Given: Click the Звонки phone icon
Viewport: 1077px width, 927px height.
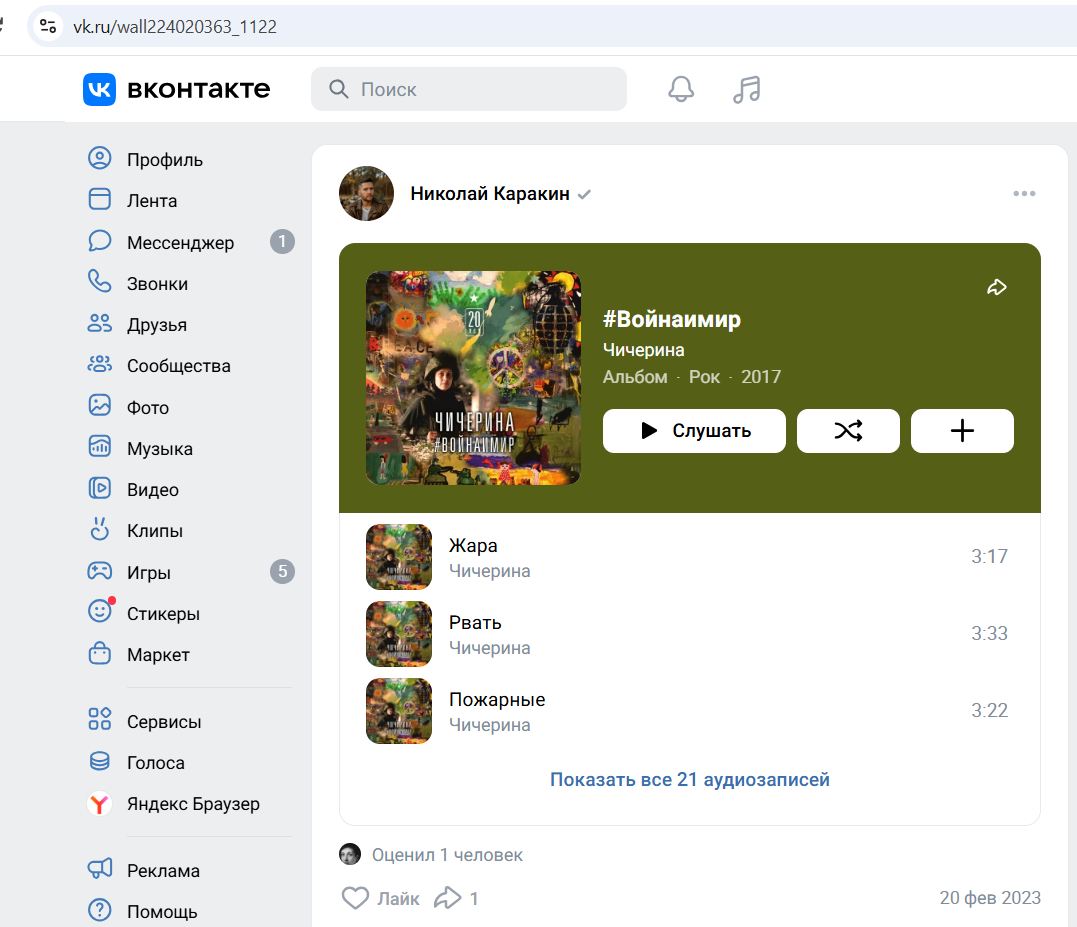Looking at the screenshot, I should 100,282.
